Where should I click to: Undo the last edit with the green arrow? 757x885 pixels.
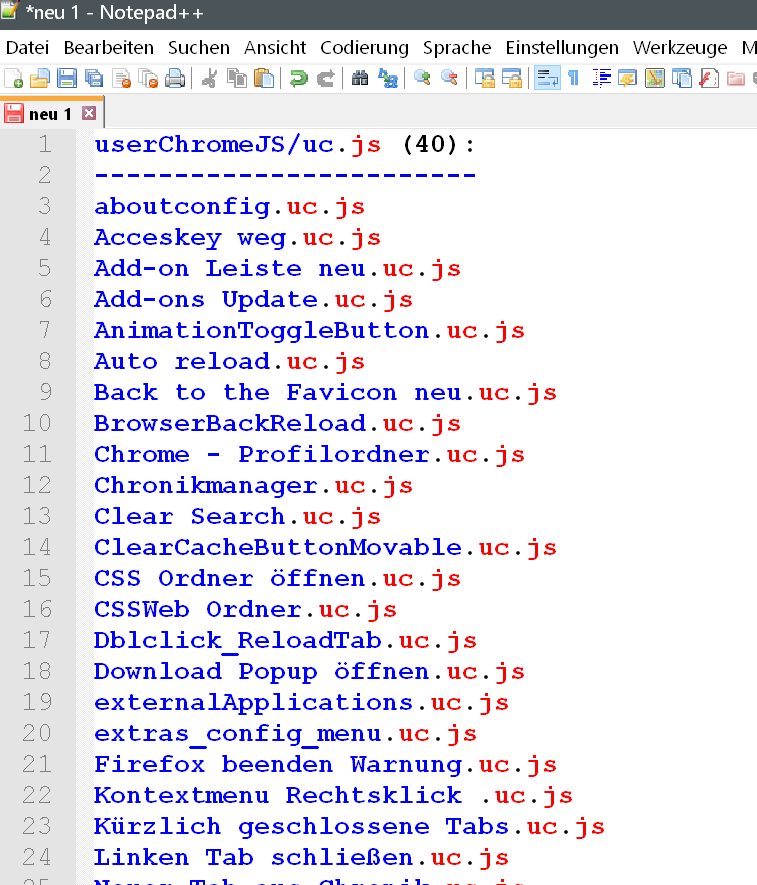[x=298, y=78]
